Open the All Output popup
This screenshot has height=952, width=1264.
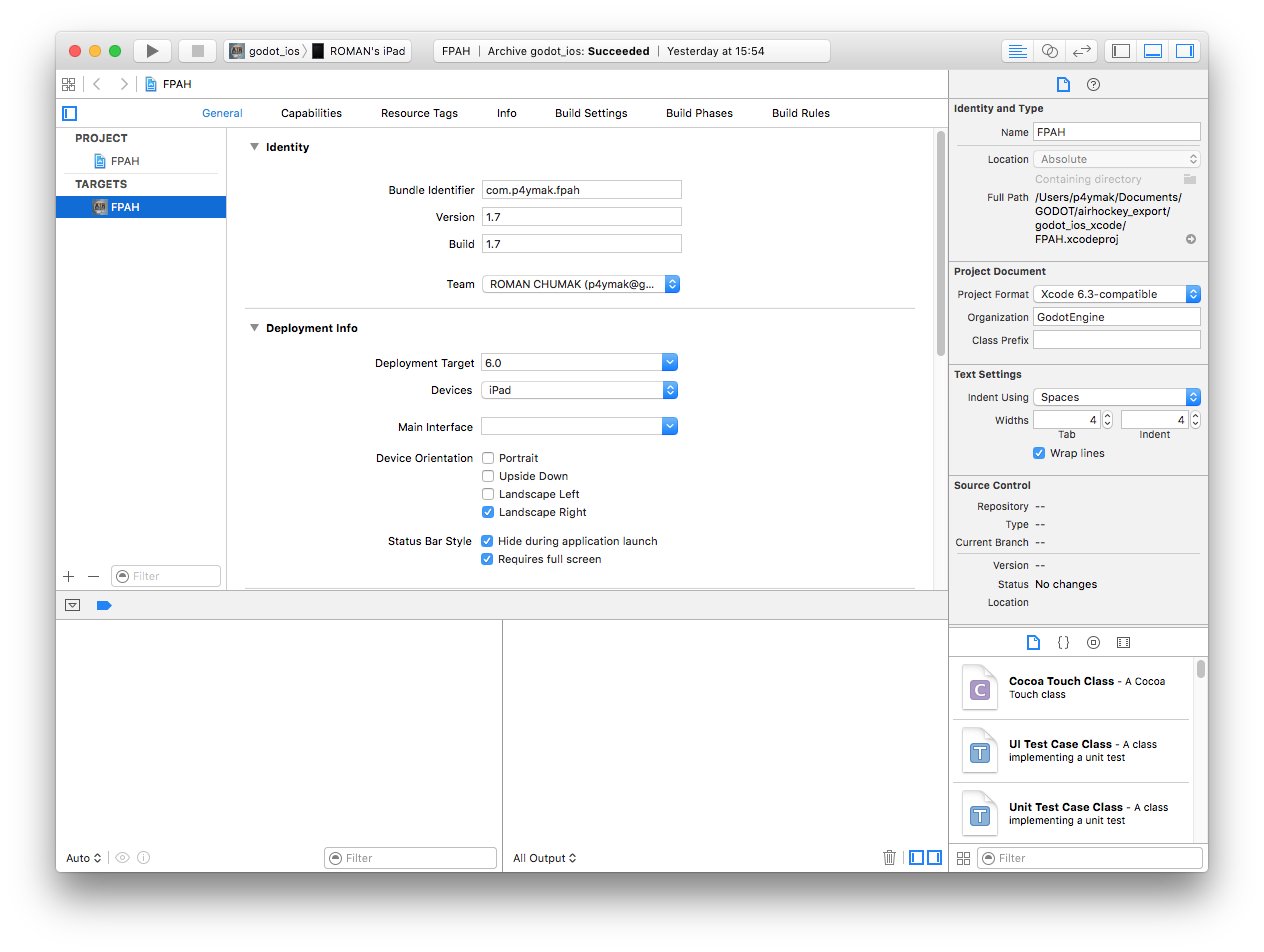(545, 858)
